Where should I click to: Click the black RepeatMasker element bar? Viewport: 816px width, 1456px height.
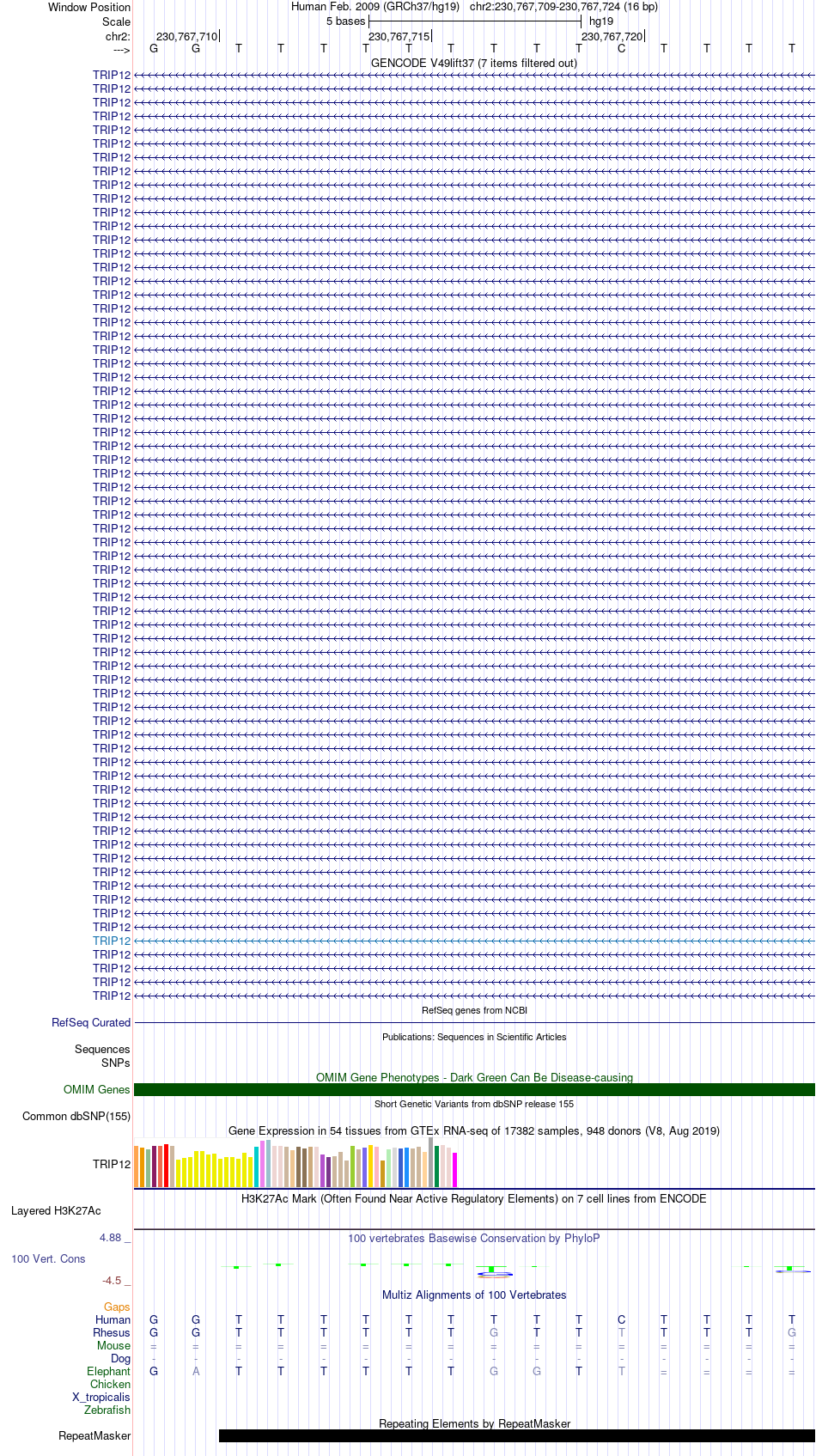pos(516,1435)
